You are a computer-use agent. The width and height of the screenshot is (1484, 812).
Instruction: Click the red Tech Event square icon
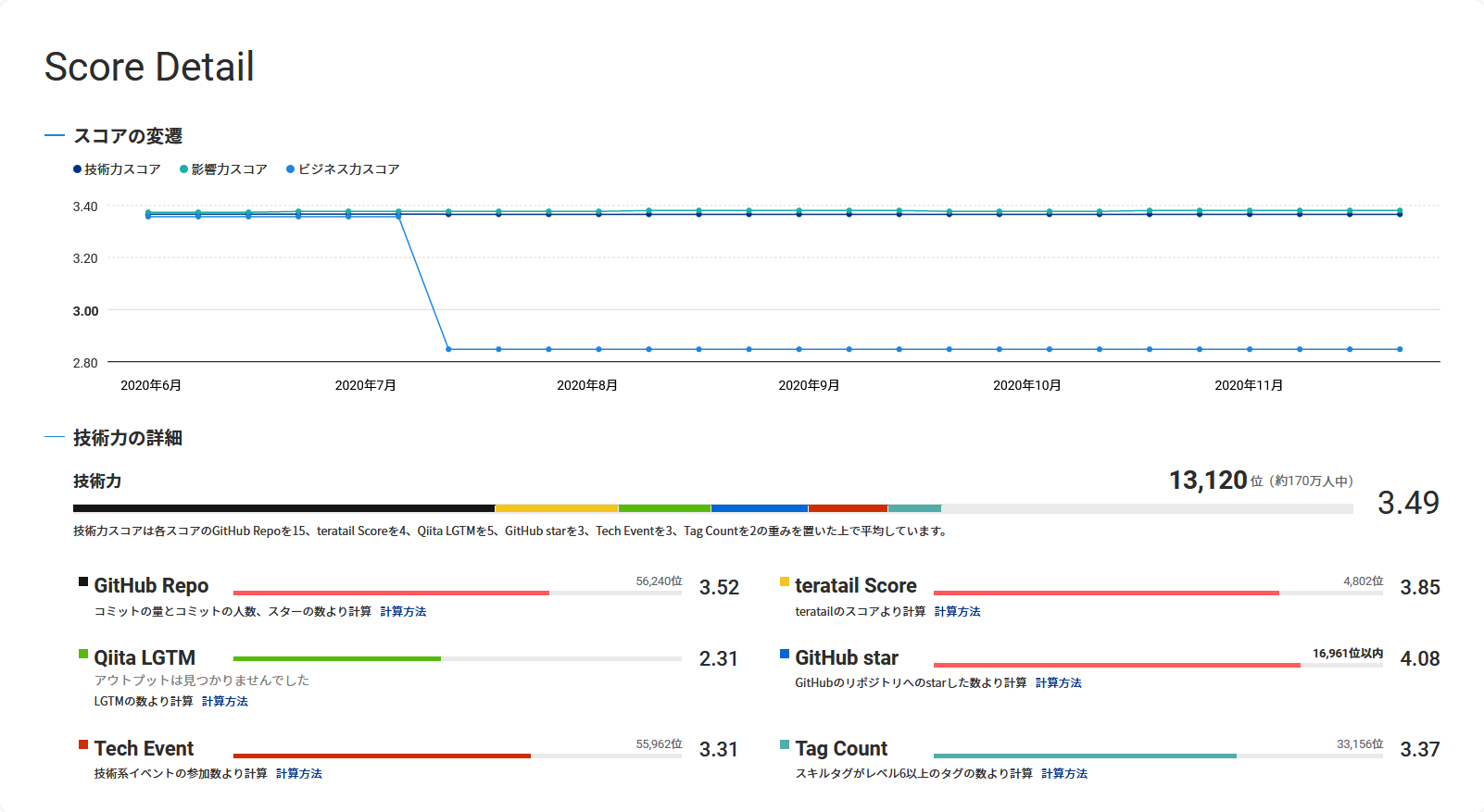point(83,744)
